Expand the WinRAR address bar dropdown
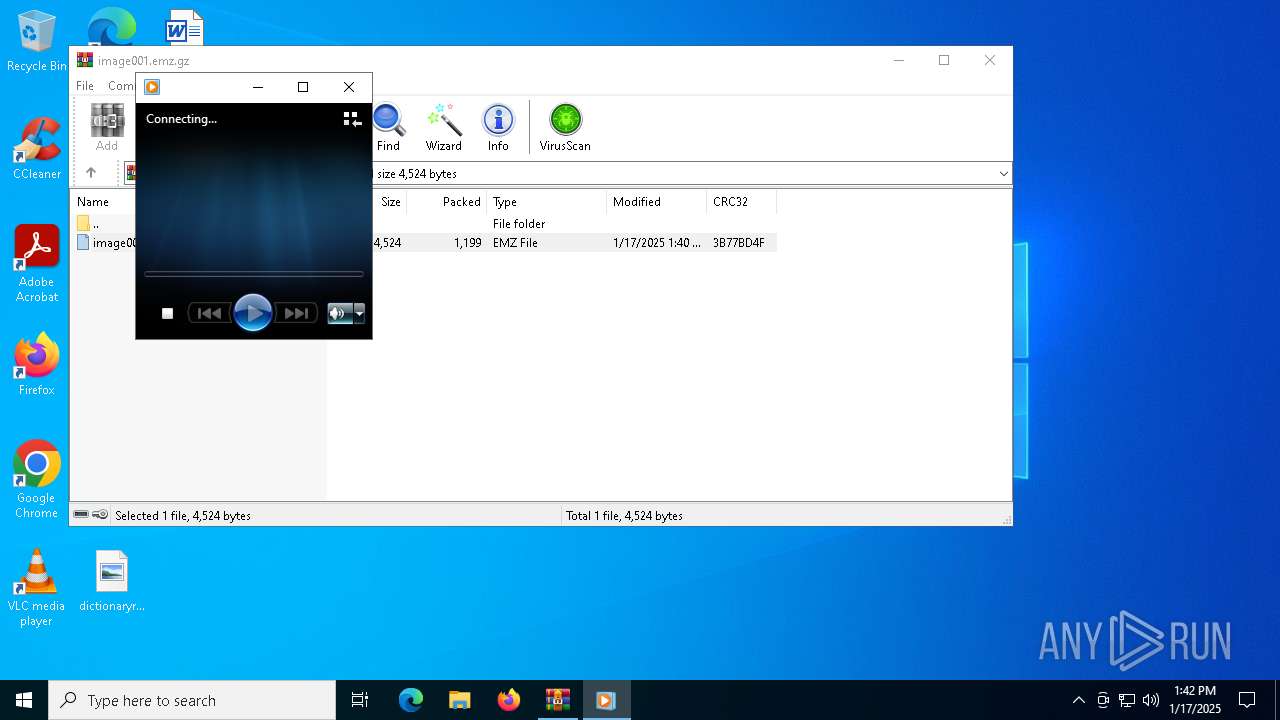Viewport: 1280px width, 720px height. 1003,174
